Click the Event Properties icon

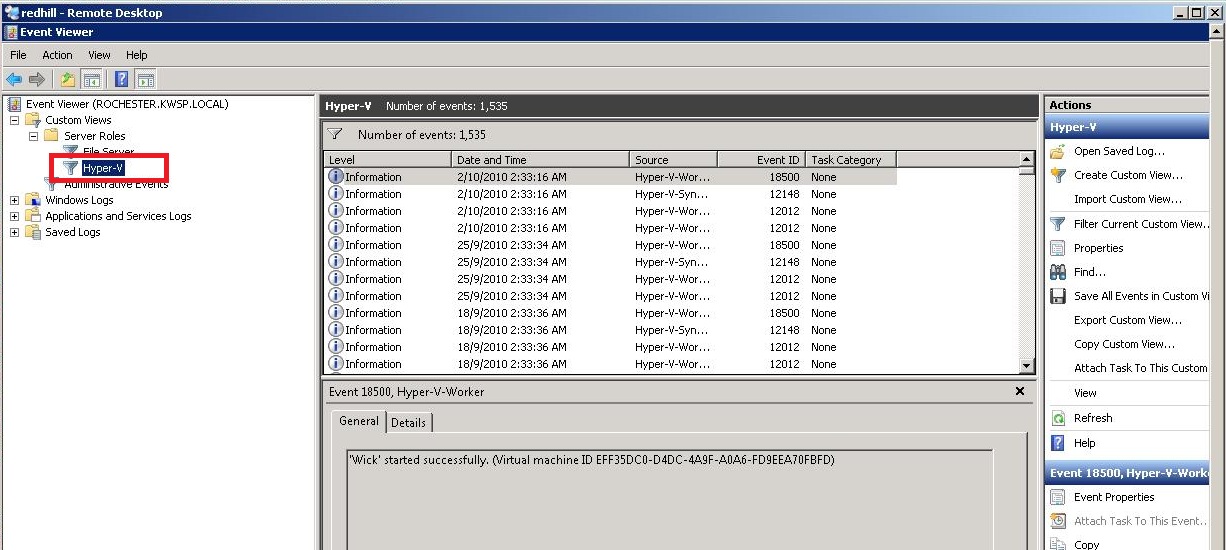coord(1058,497)
